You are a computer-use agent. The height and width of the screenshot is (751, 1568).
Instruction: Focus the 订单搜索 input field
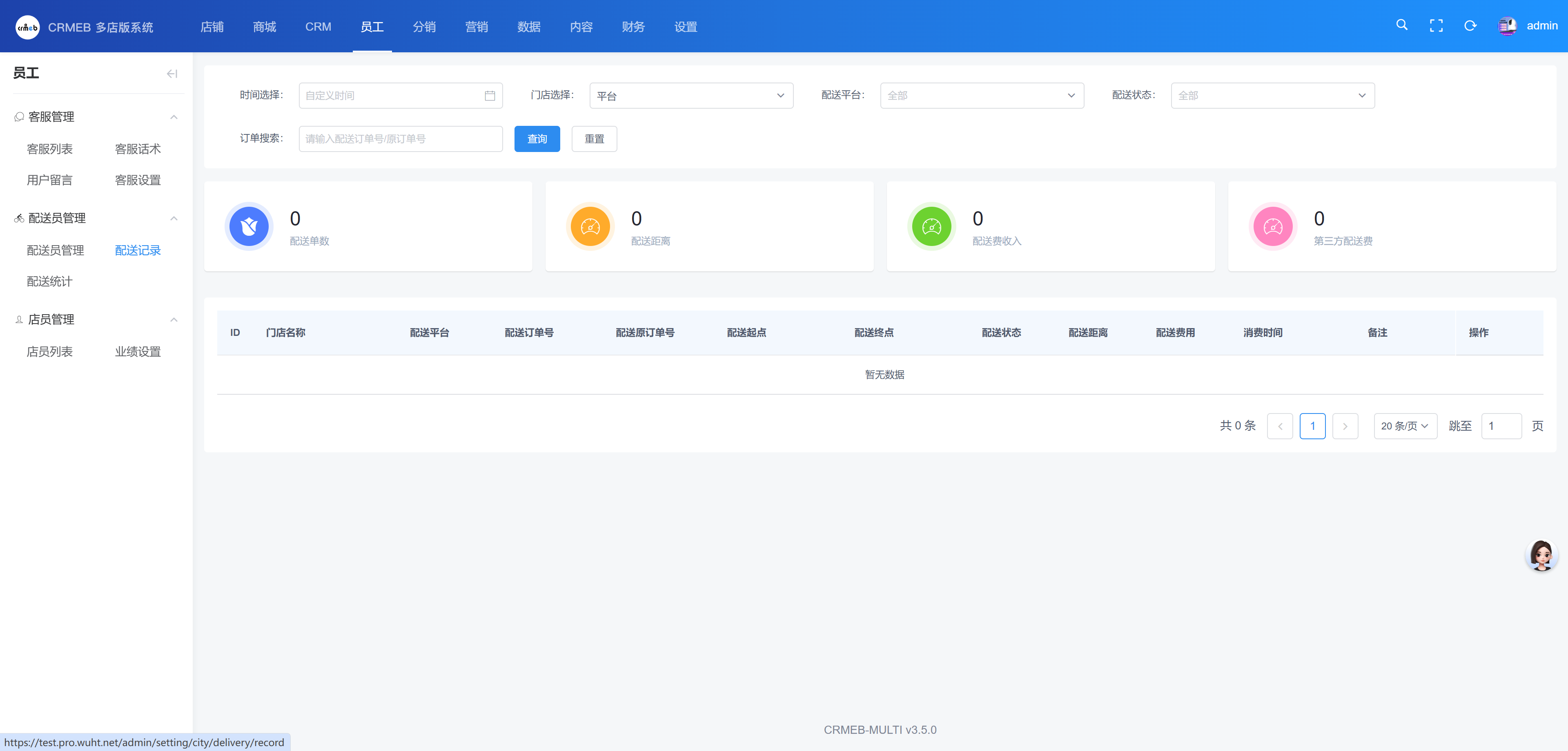400,139
